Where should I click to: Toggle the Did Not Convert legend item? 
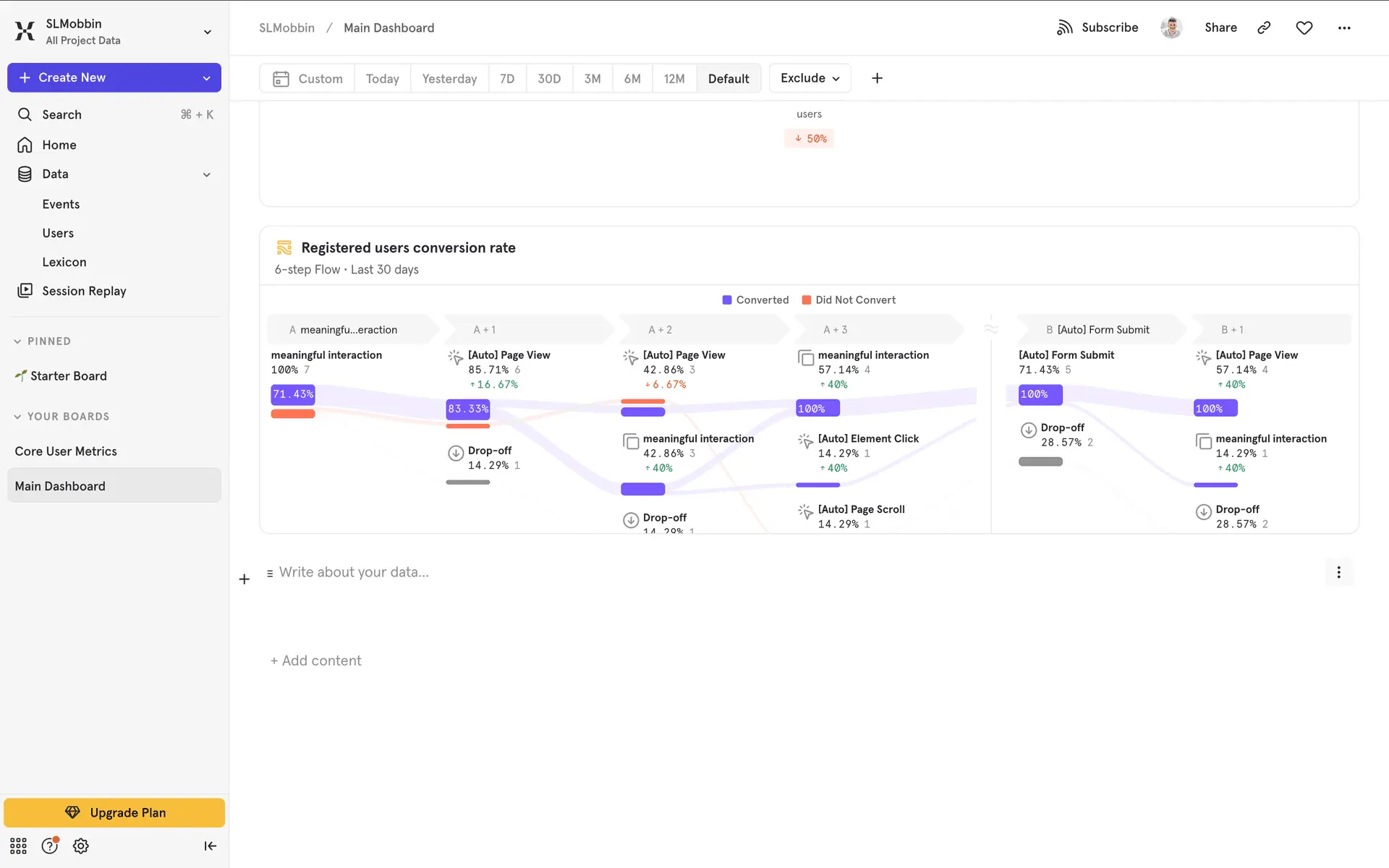click(x=849, y=300)
